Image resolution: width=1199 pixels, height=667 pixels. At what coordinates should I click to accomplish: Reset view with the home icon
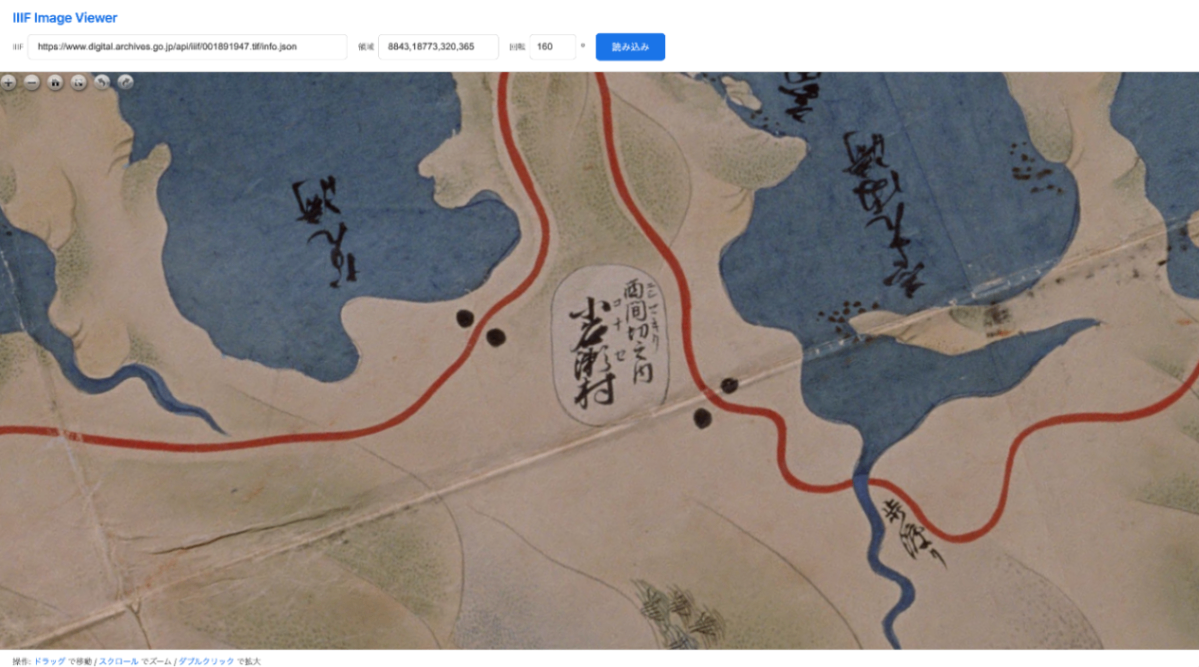click(x=55, y=82)
